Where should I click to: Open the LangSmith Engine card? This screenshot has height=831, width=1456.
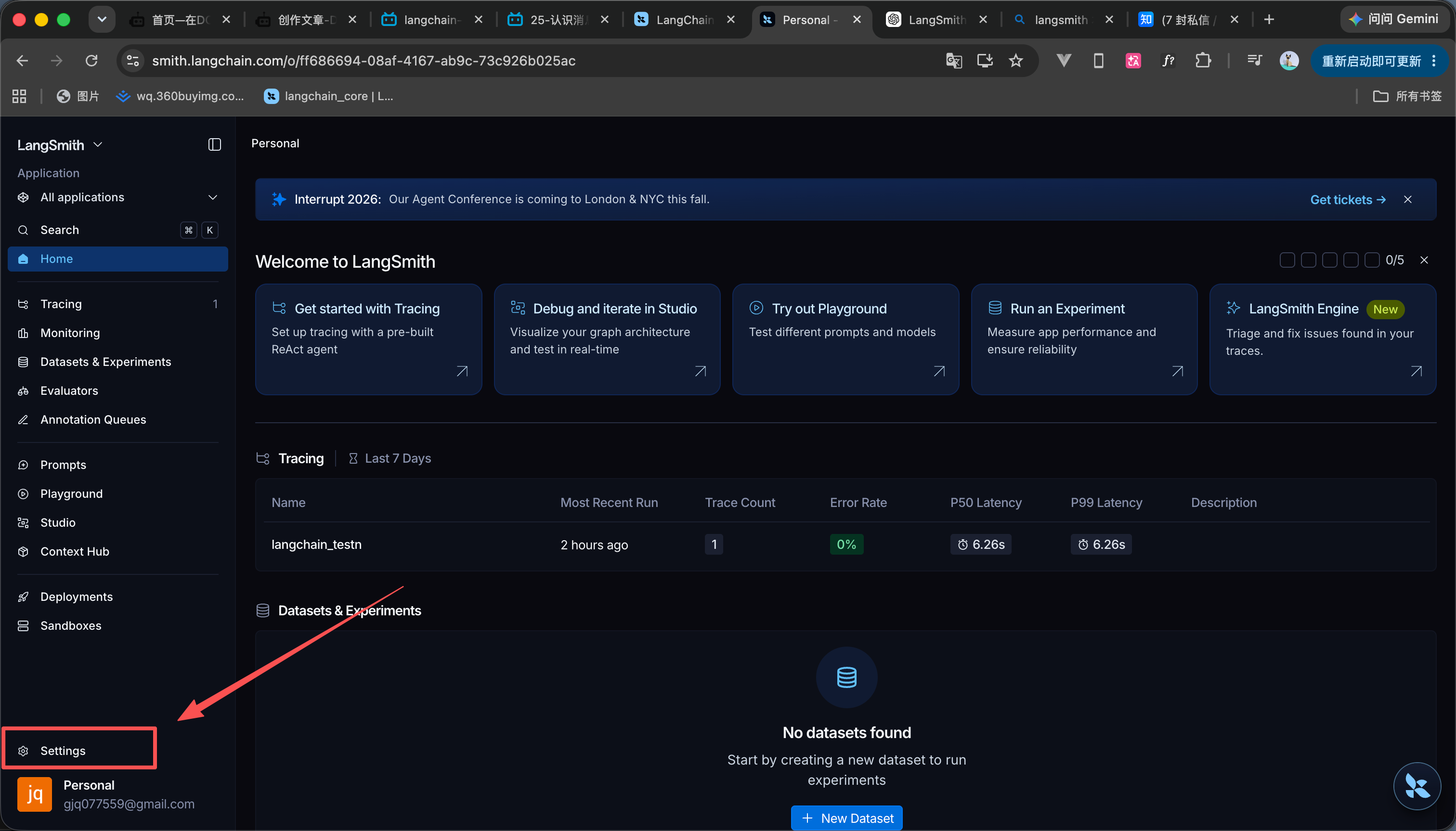click(1323, 339)
